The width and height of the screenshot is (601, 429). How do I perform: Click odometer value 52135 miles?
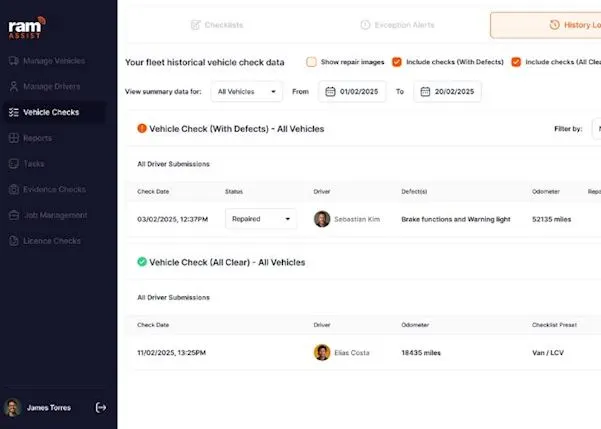tap(552, 219)
